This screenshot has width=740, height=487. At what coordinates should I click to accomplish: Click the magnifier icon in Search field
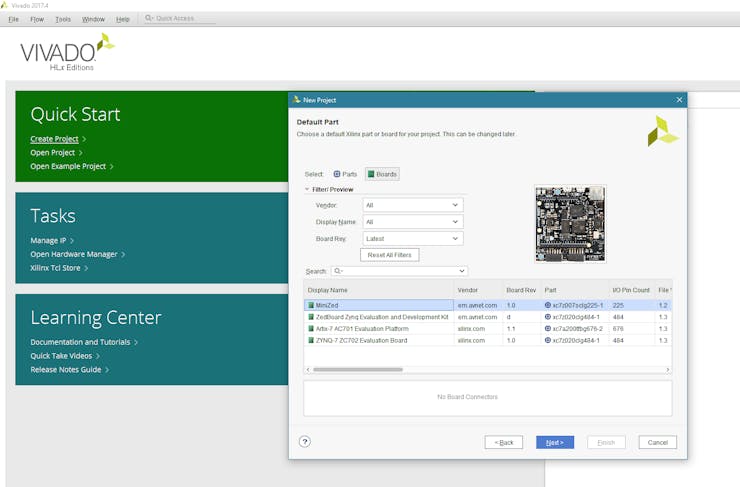pyautogui.click(x=338, y=271)
